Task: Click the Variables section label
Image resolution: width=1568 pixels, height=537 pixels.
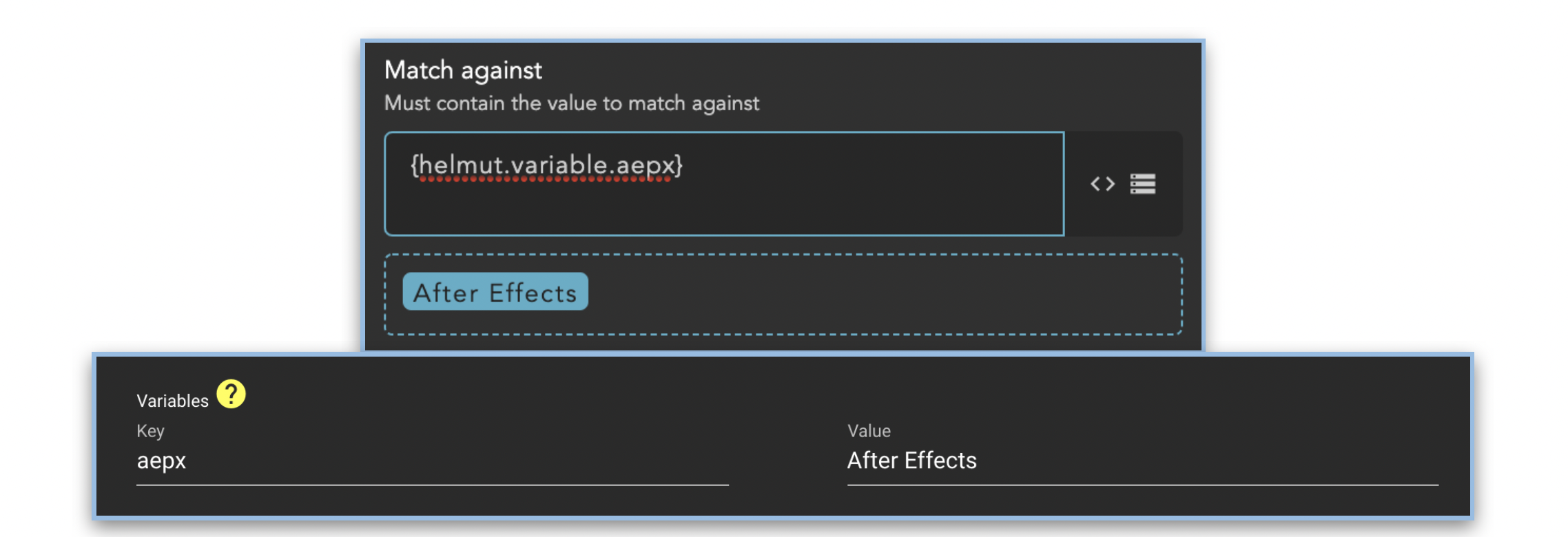Action: click(x=172, y=401)
